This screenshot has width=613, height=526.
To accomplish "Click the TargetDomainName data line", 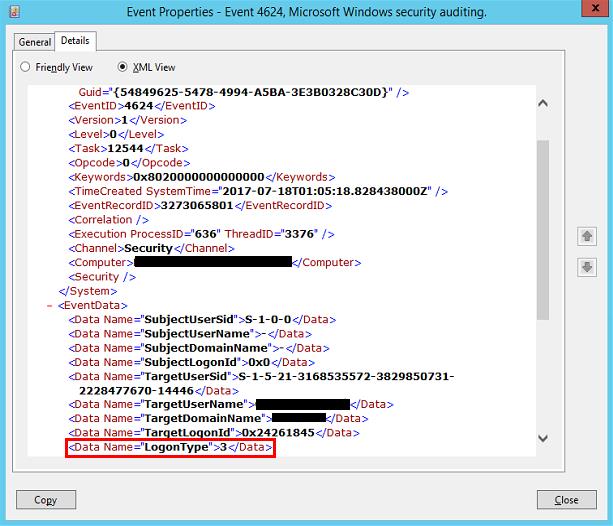I will coord(218,418).
